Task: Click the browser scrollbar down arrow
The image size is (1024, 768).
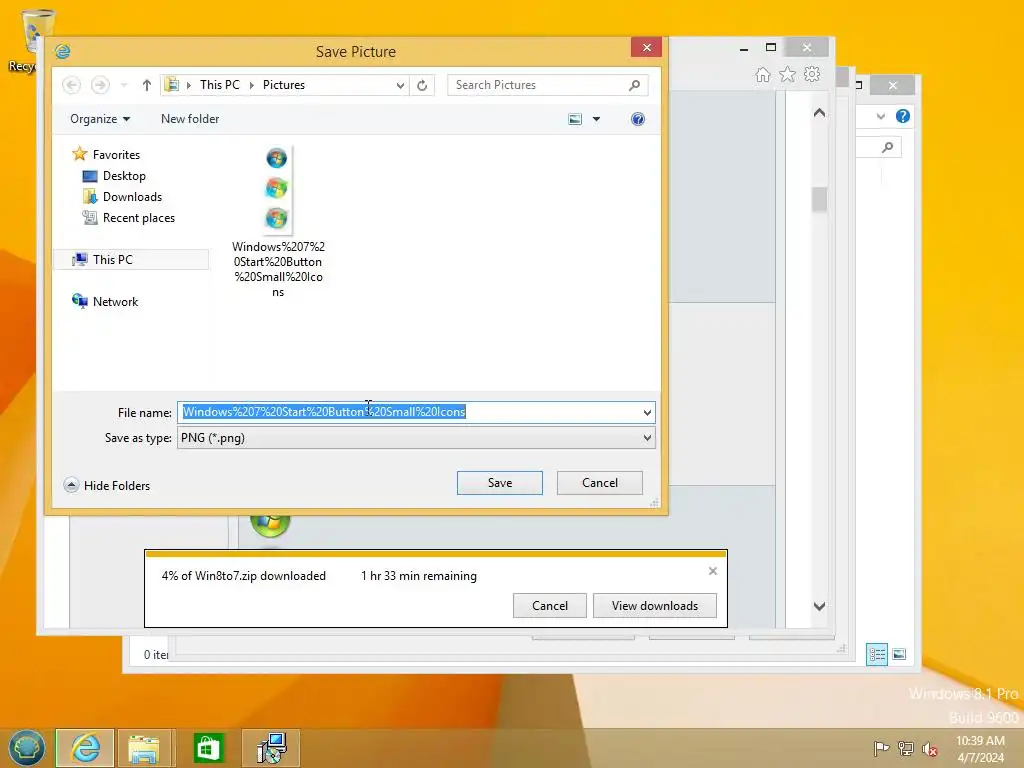Action: [x=820, y=606]
